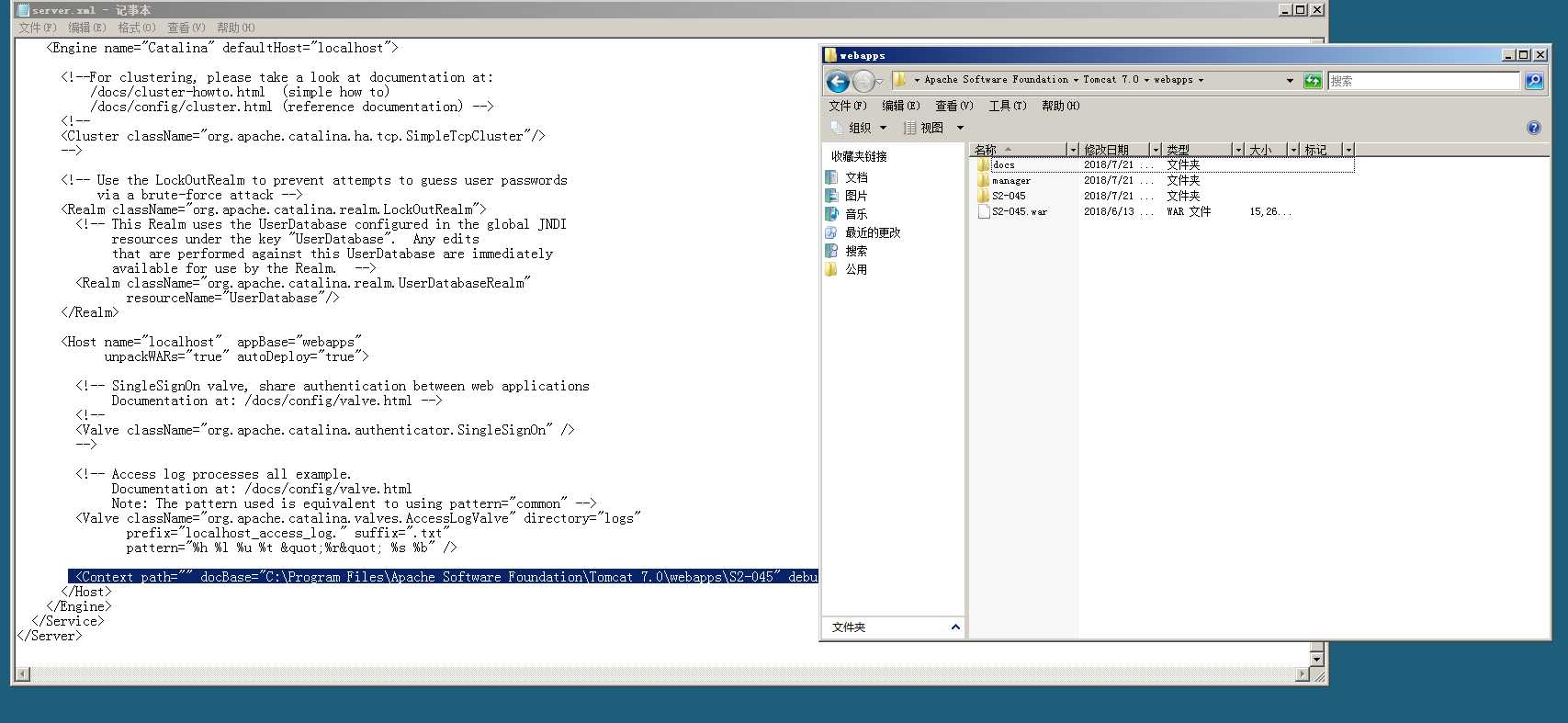The image size is (1568, 723).
Task: Click the search magnifier button in explorer
Action: click(1534, 81)
